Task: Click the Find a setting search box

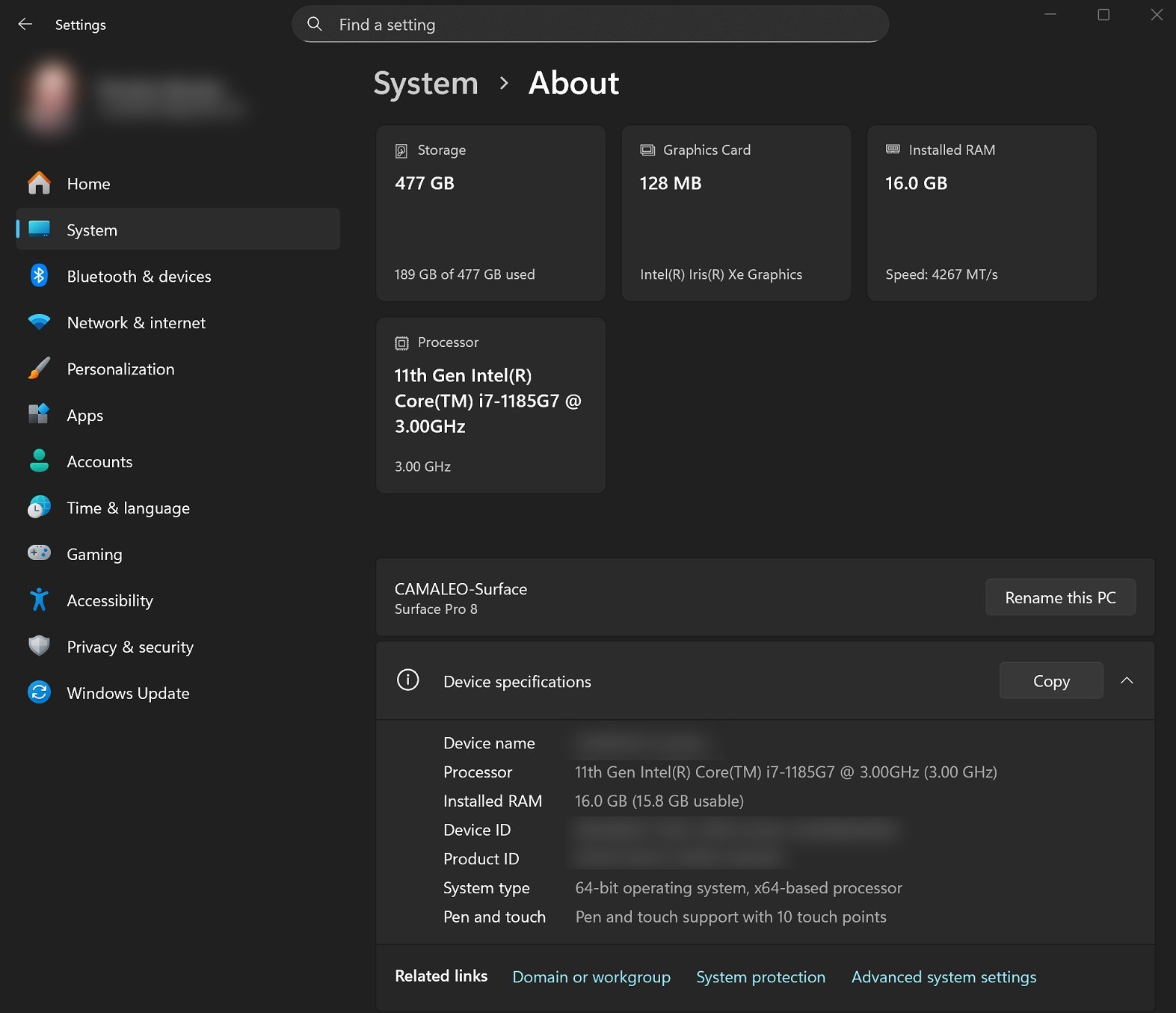Action: click(590, 25)
